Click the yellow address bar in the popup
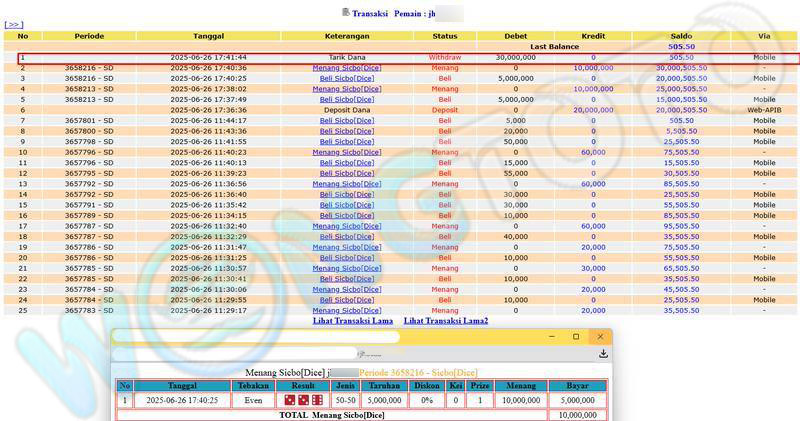Viewport: 800px width, 421px height. [x=255, y=337]
